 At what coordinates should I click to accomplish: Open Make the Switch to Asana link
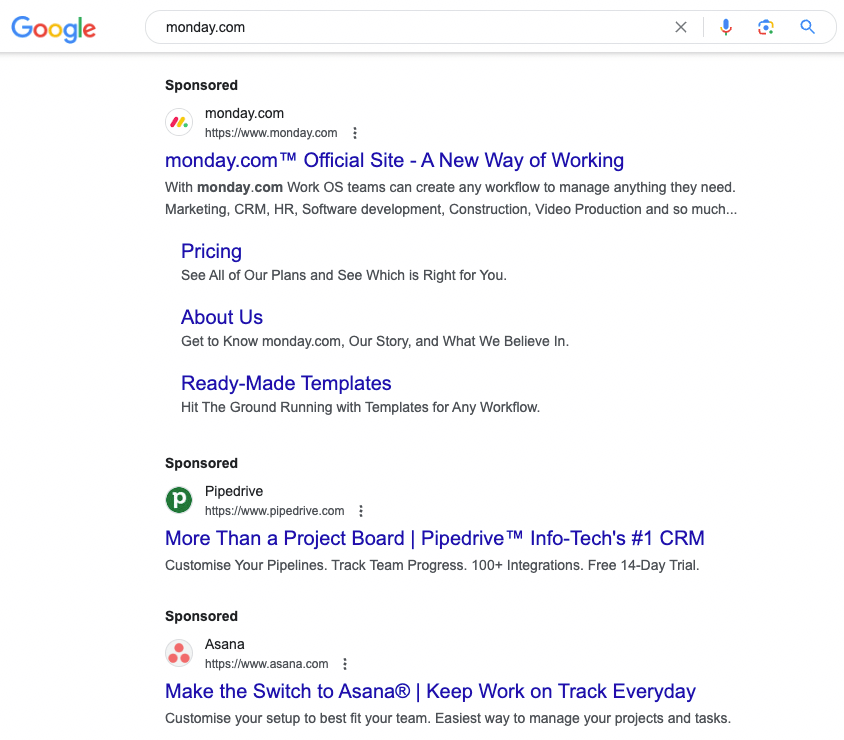point(430,691)
